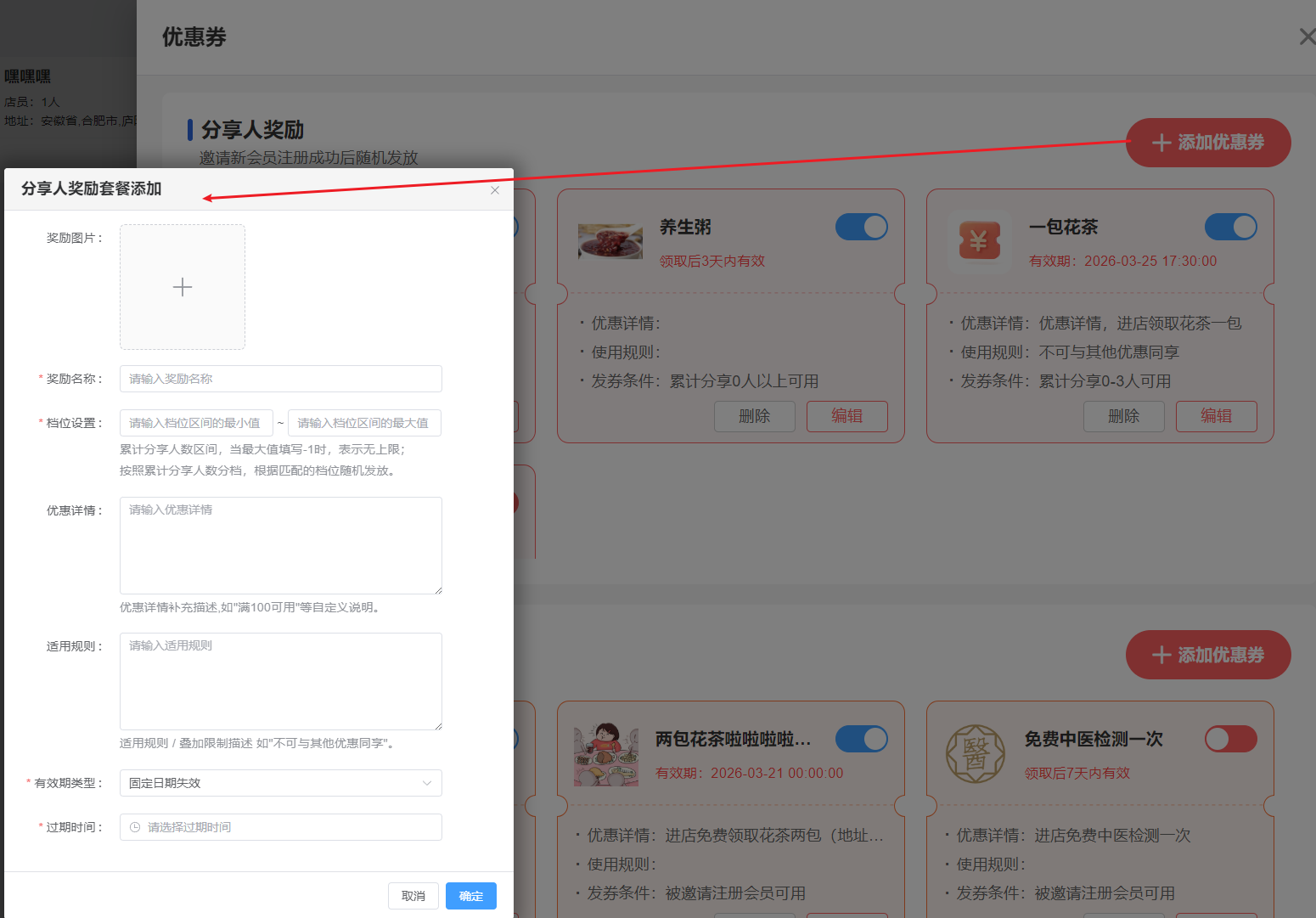The image size is (1316, 918).
Task: Enable the 免费中医检测一次 coupon switch
Action: 1230,739
